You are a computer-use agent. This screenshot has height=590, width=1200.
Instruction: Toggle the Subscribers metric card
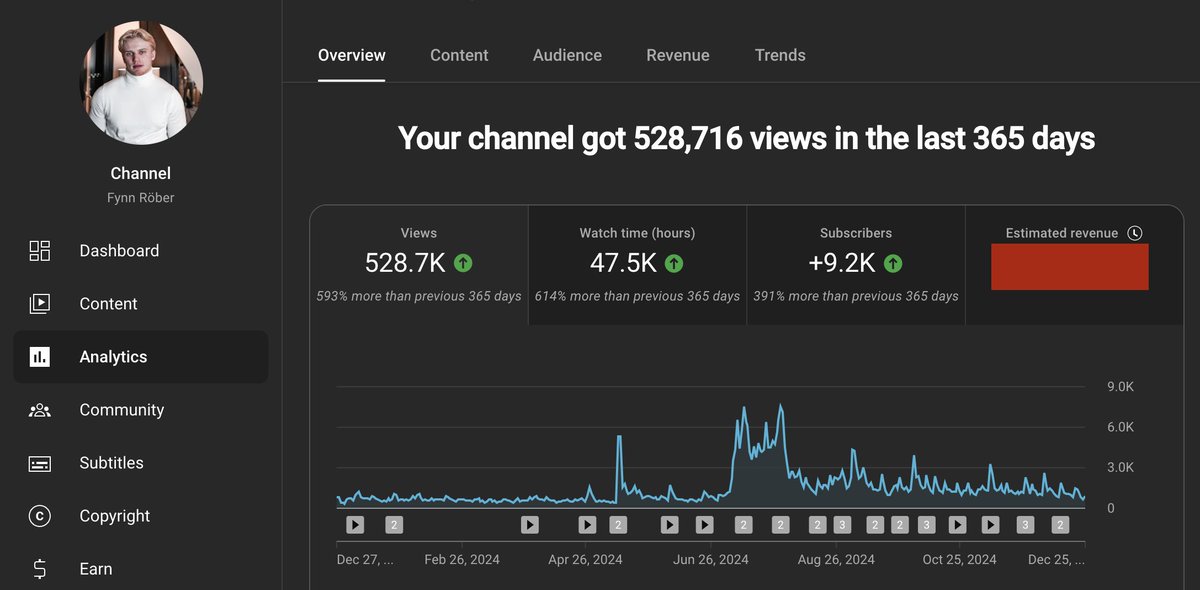click(855, 260)
